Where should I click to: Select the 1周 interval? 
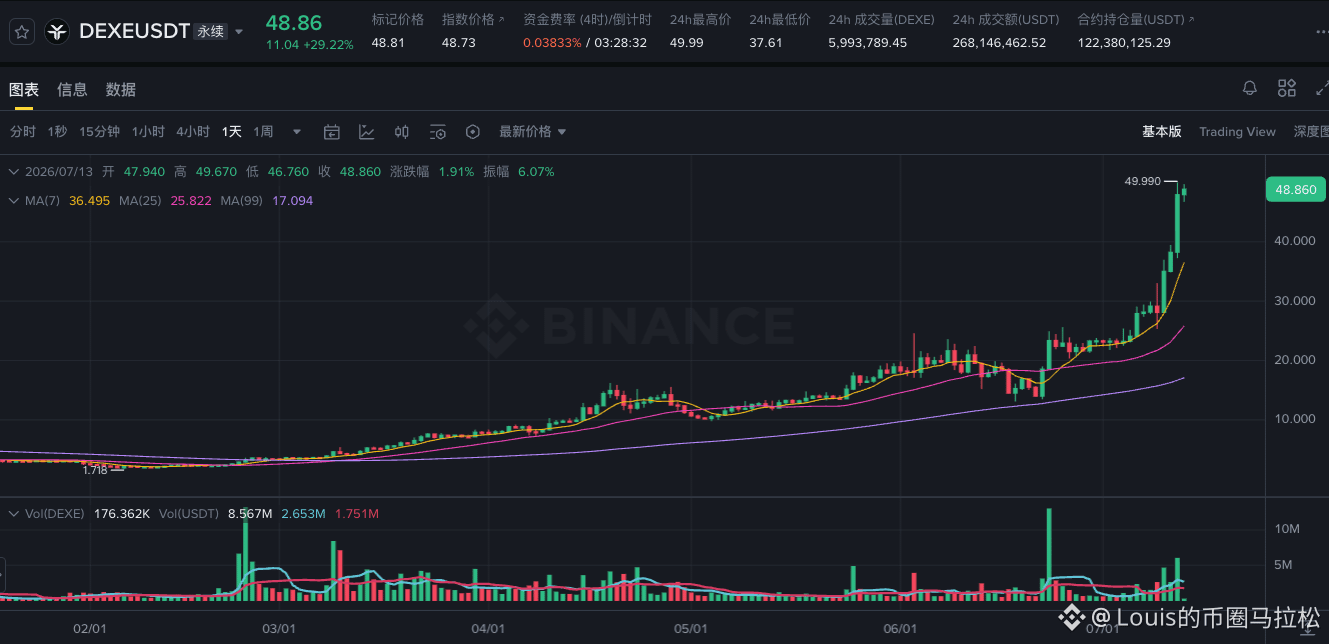coord(263,132)
